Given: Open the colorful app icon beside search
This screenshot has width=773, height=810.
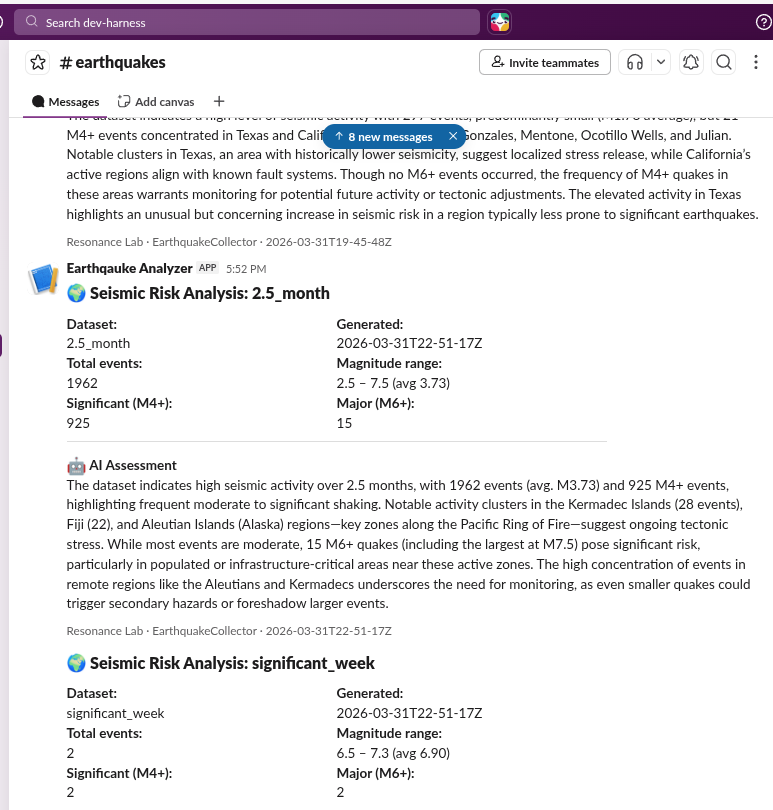Looking at the screenshot, I should (499, 21).
